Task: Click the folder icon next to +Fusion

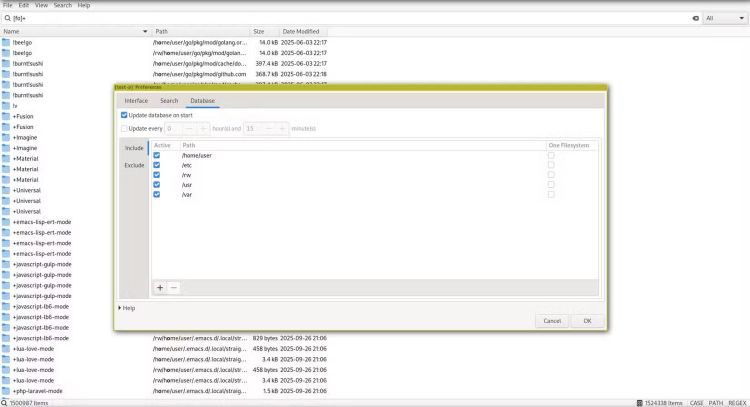Action: 6,116
